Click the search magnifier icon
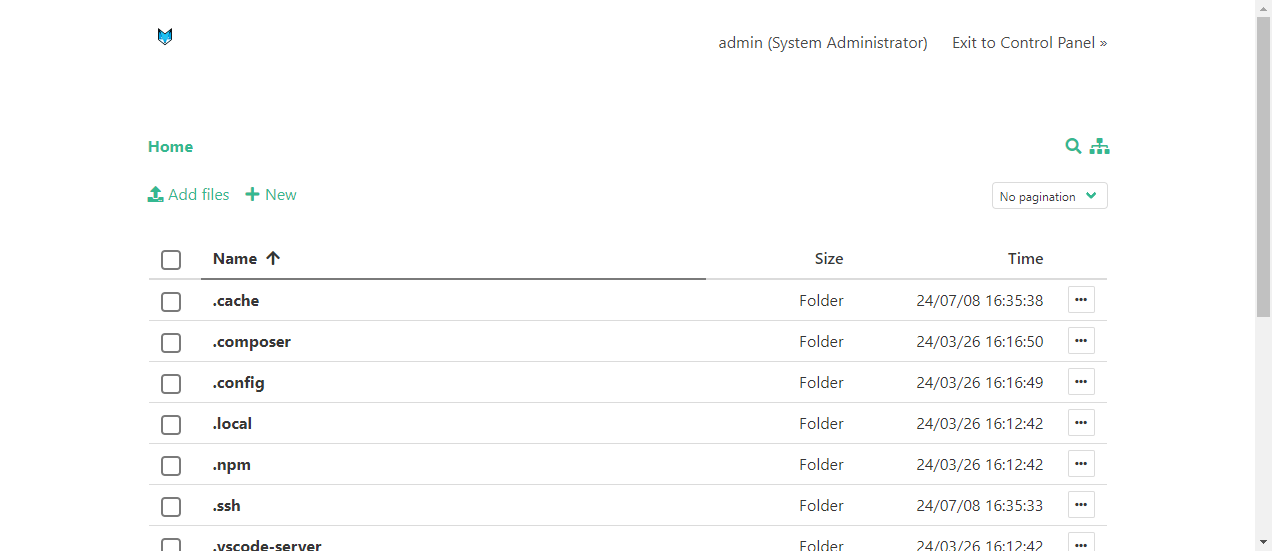 click(x=1073, y=146)
